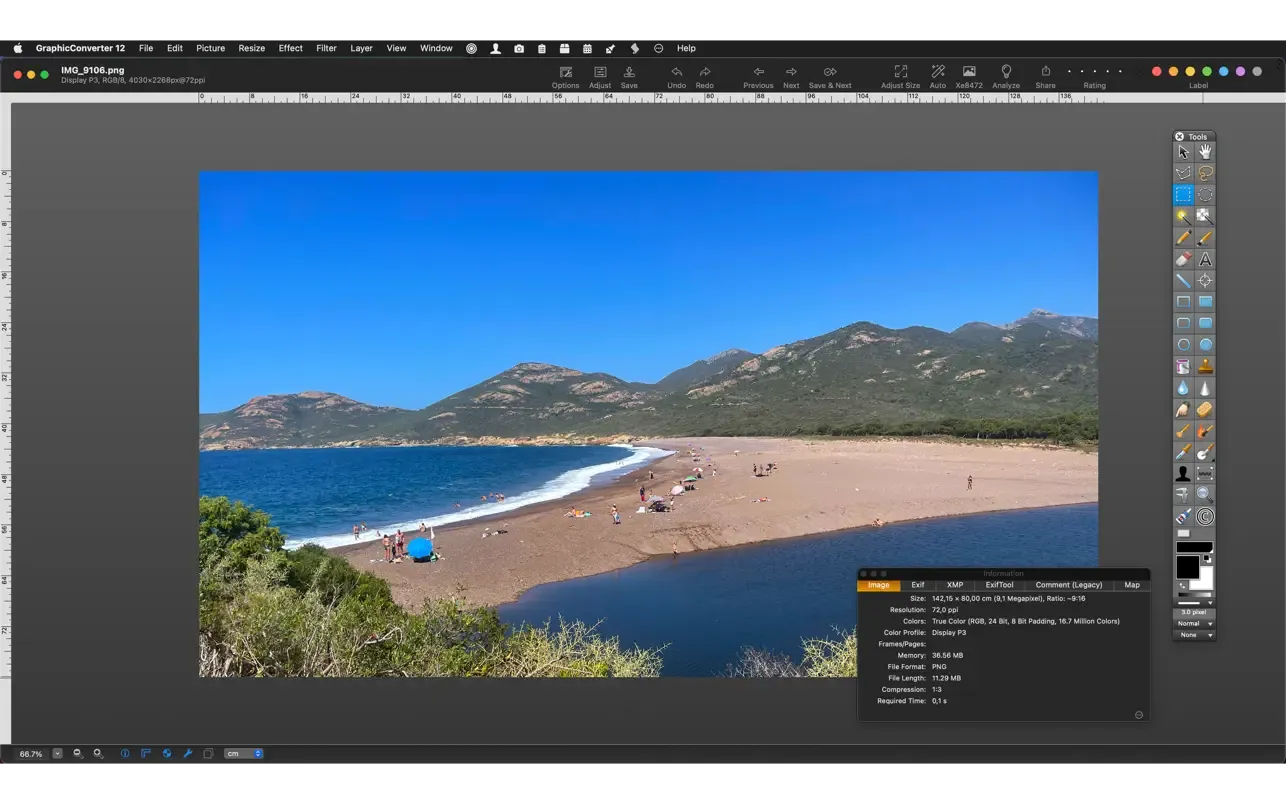The height and width of the screenshot is (804, 1286).
Task: Open options circle in Information panel corner
Action: click(x=1139, y=715)
